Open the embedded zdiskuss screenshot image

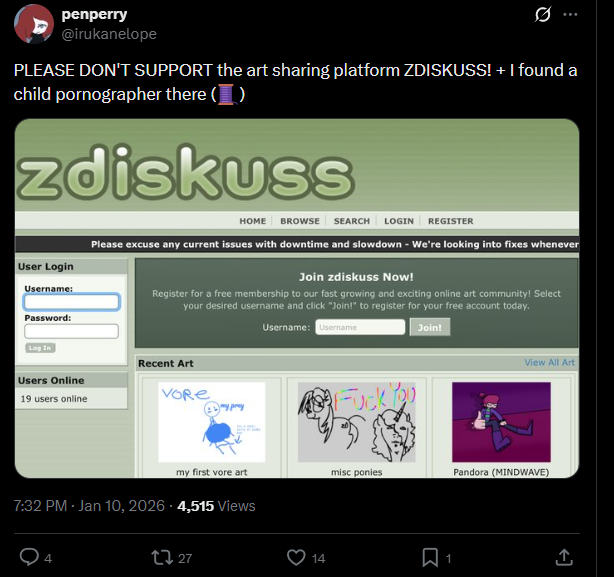pyautogui.click(x=297, y=298)
